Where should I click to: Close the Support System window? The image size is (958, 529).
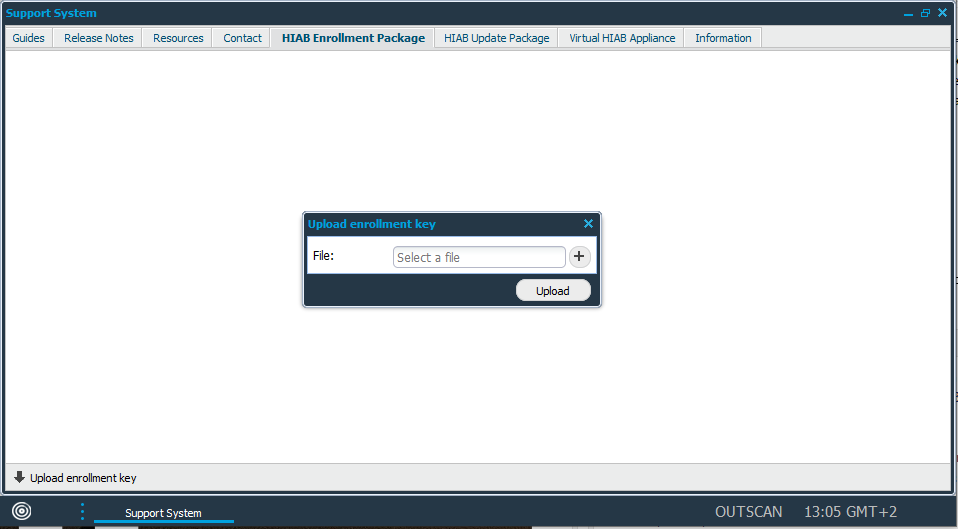click(x=942, y=14)
